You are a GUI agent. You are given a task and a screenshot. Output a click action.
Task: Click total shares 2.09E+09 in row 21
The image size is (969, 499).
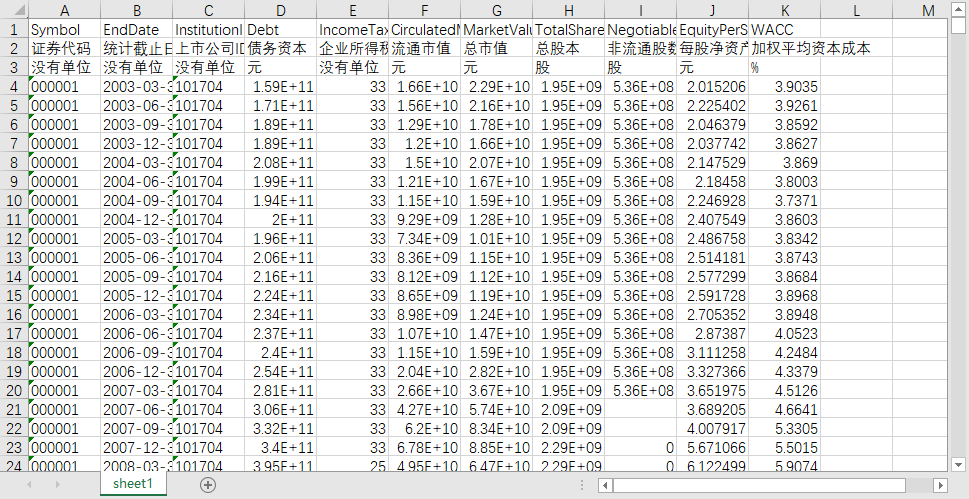pos(569,409)
